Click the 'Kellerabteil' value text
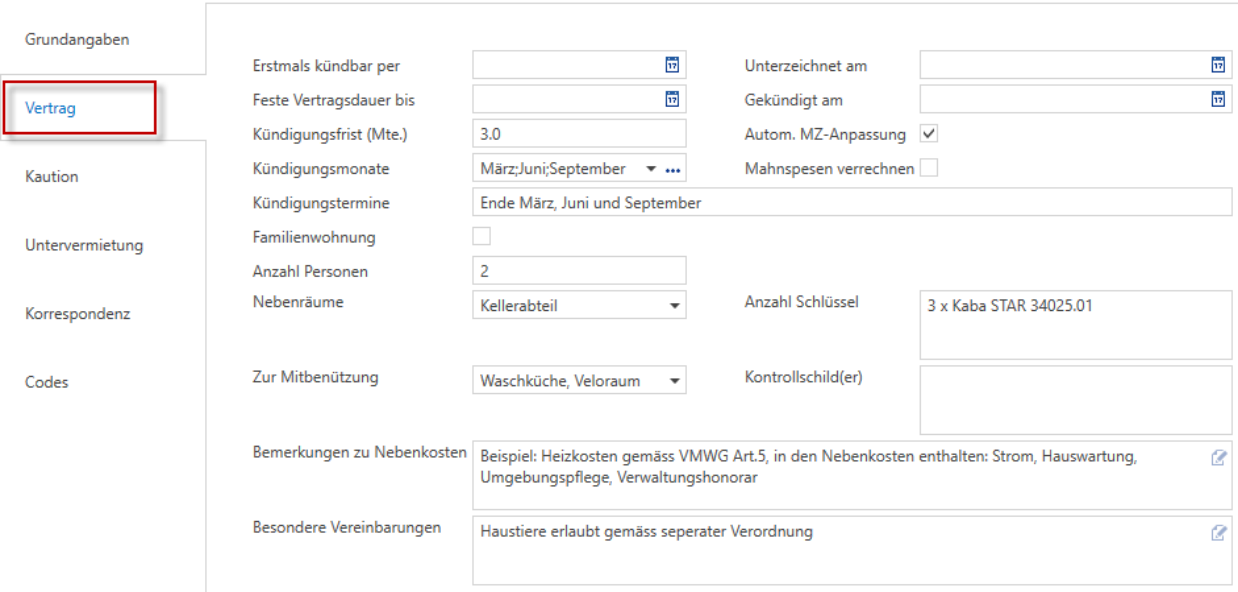 tap(519, 306)
